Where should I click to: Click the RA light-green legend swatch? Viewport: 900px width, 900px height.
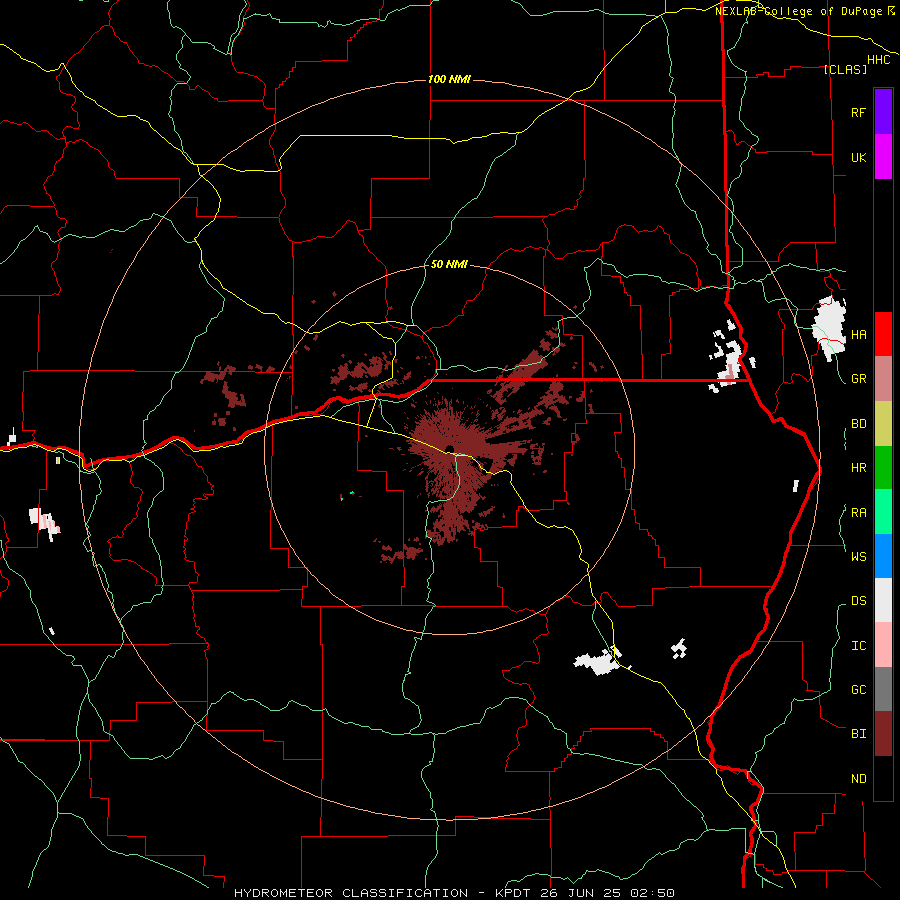point(883,512)
